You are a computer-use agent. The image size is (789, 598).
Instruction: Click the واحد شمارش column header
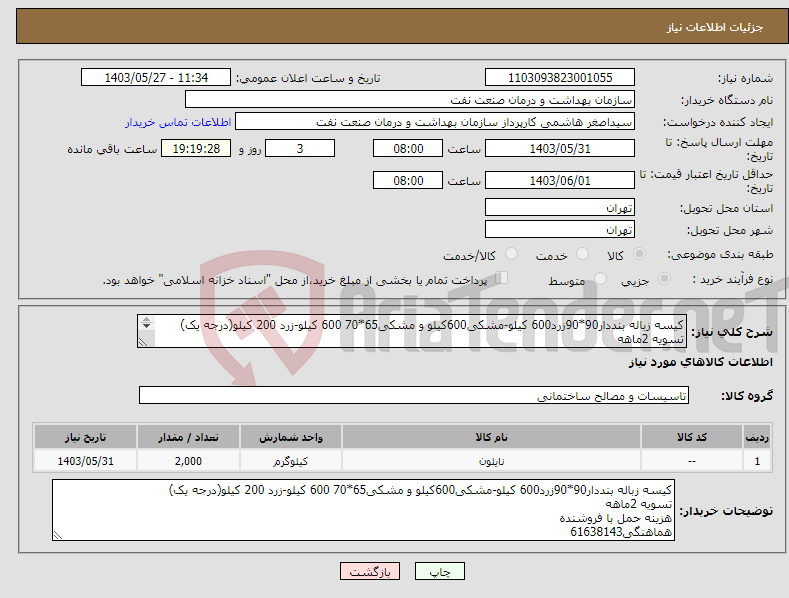click(x=291, y=437)
